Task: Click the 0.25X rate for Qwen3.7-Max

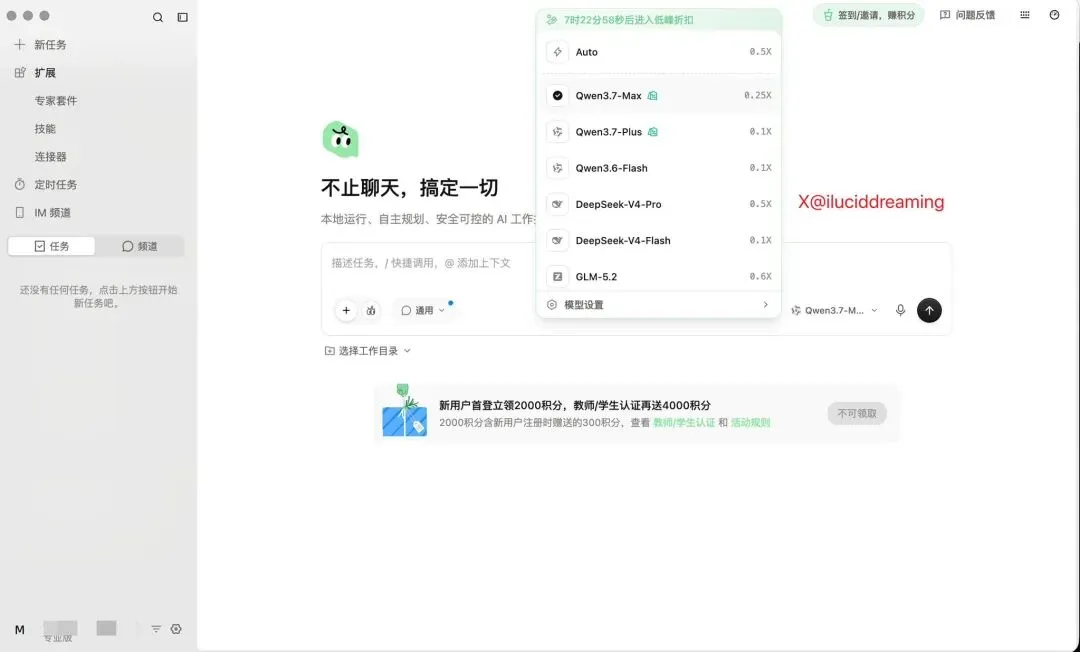Action: tap(758, 96)
